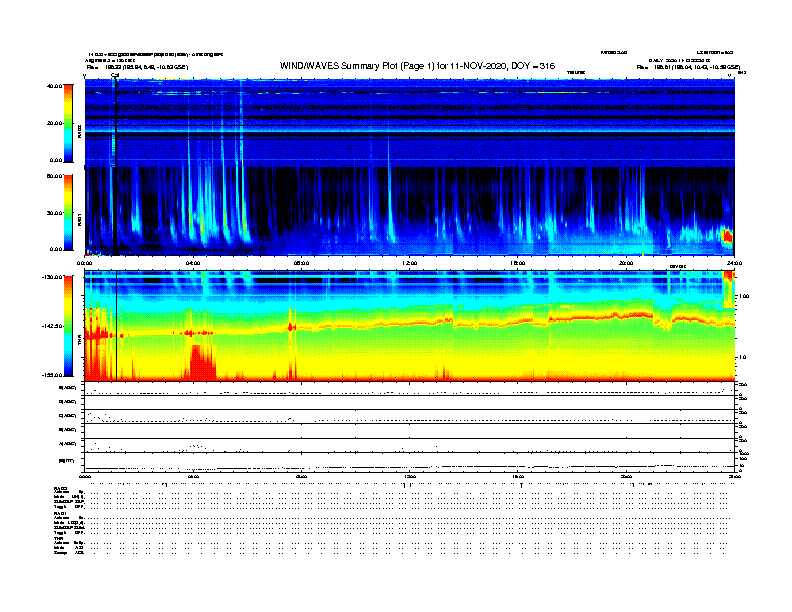
Task: Click the 20.00 label on RAD2 scale
Action: coord(55,123)
